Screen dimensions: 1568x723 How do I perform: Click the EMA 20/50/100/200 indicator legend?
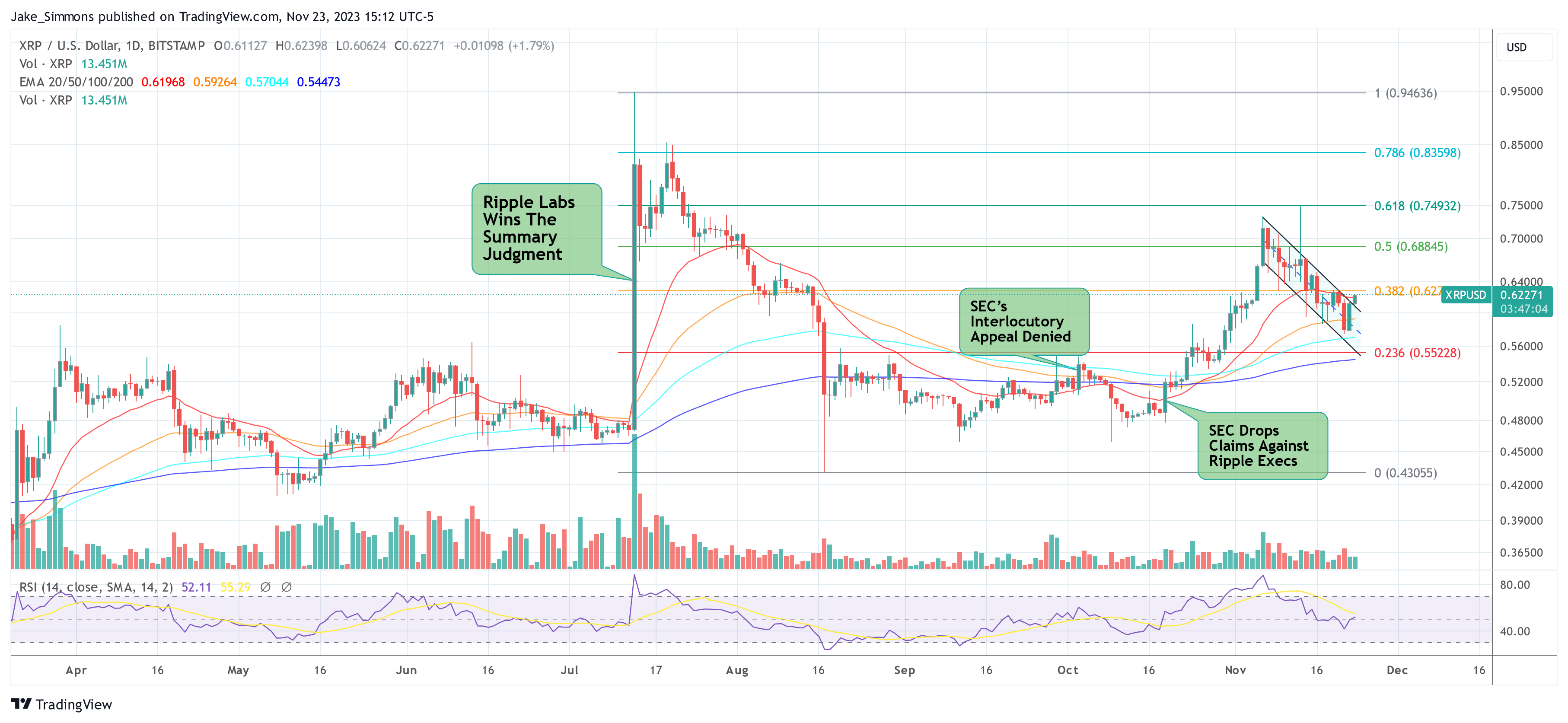76,82
